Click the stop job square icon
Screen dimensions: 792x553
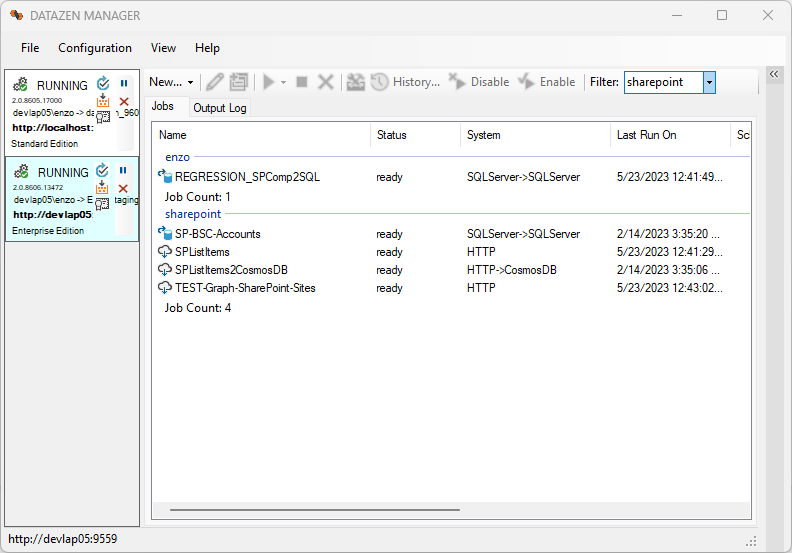coord(302,82)
